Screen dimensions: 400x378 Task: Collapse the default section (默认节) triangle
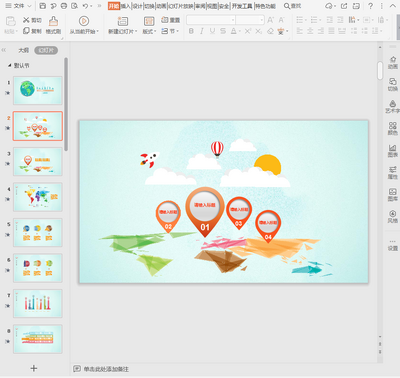[x=9, y=66]
